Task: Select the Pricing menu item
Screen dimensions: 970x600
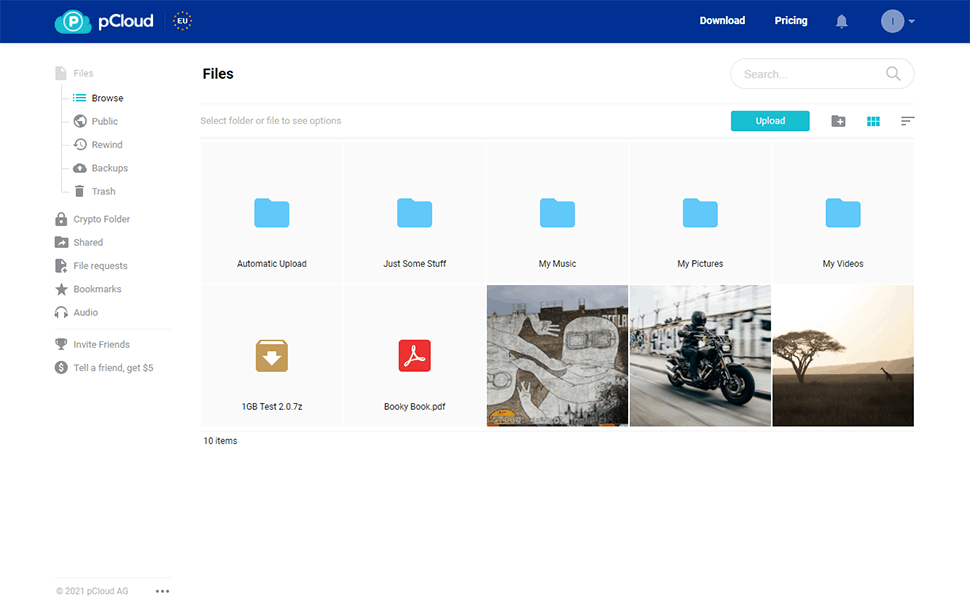Action: click(790, 20)
